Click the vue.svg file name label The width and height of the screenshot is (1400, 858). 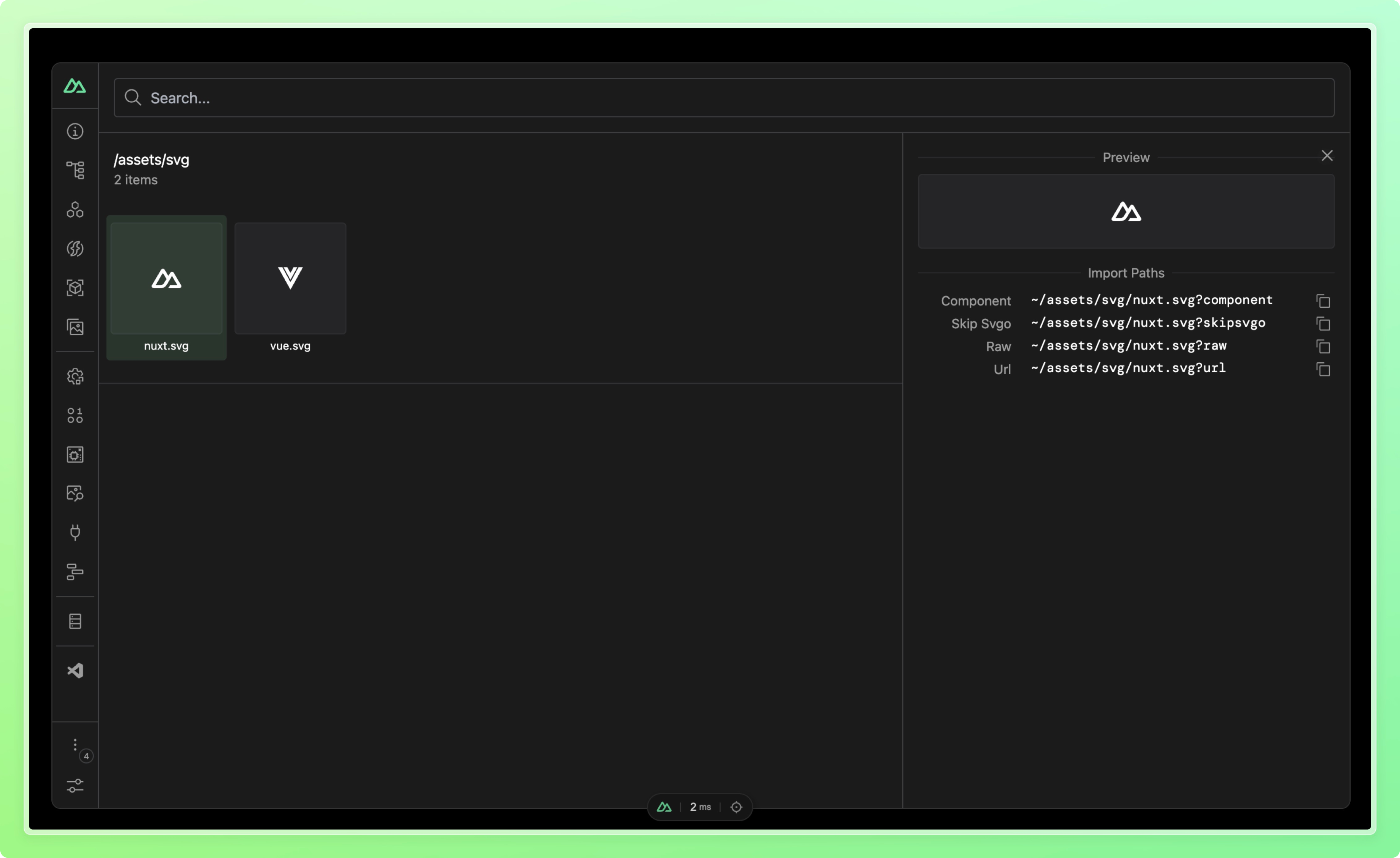(x=290, y=346)
